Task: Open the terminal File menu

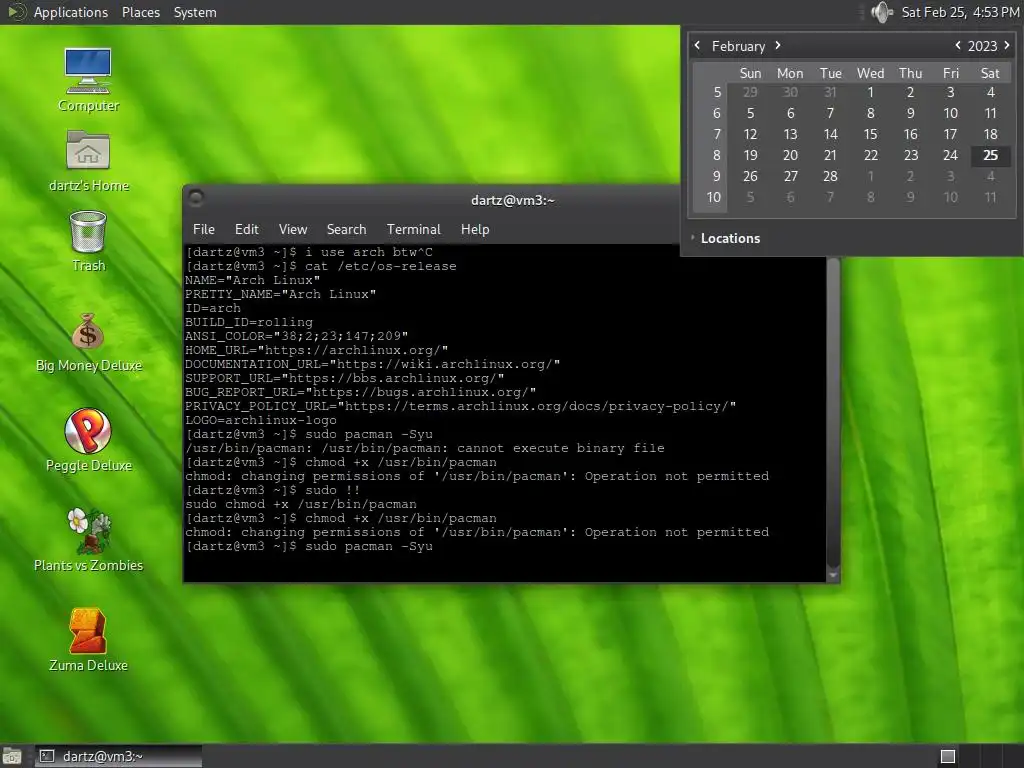Action: point(203,229)
